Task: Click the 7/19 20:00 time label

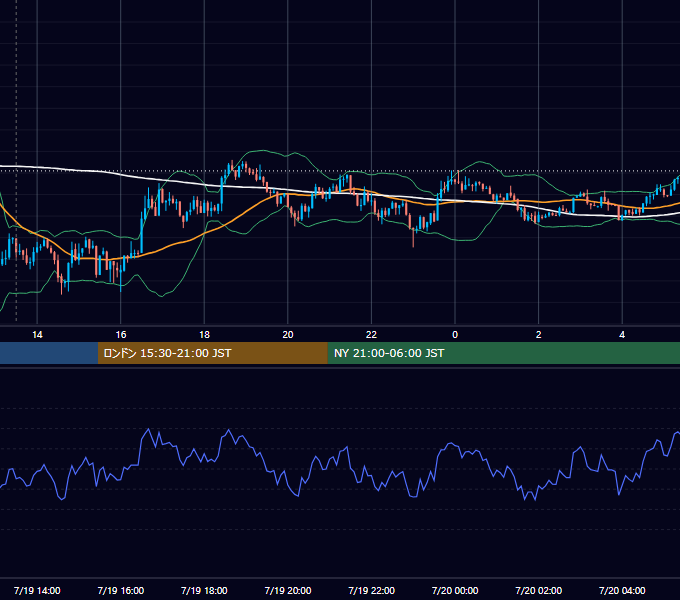Action: [288, 590]
